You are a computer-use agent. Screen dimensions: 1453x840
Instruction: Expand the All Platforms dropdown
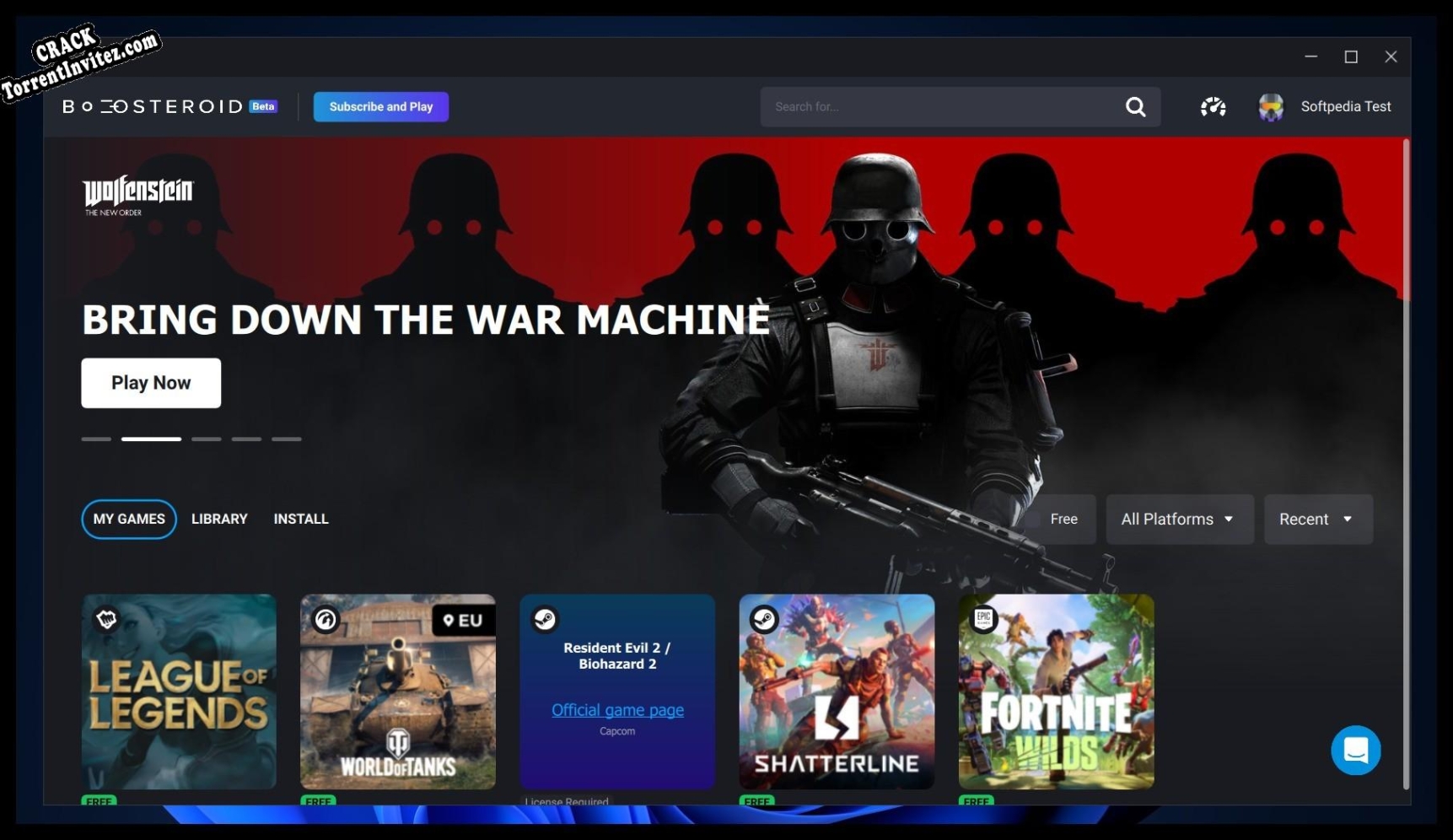[x=1179, y=520]
